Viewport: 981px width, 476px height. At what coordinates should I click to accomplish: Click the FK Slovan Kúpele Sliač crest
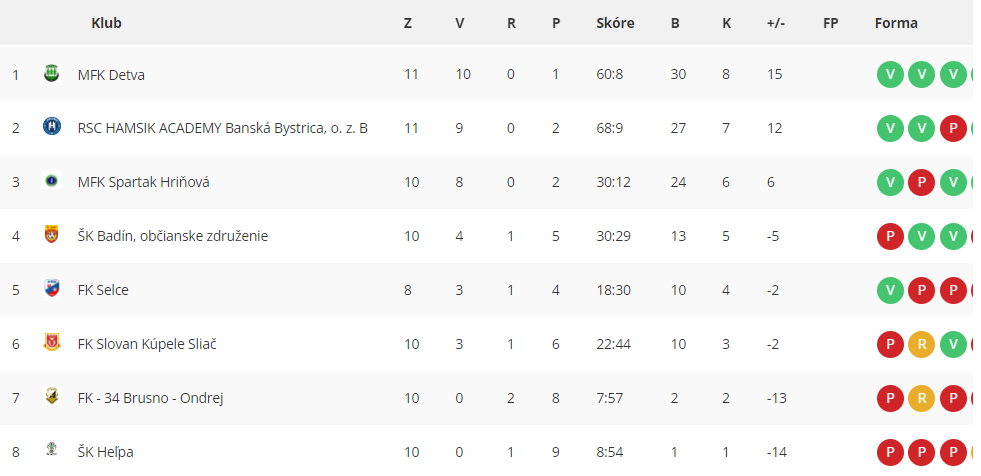[x=51, y=342]
